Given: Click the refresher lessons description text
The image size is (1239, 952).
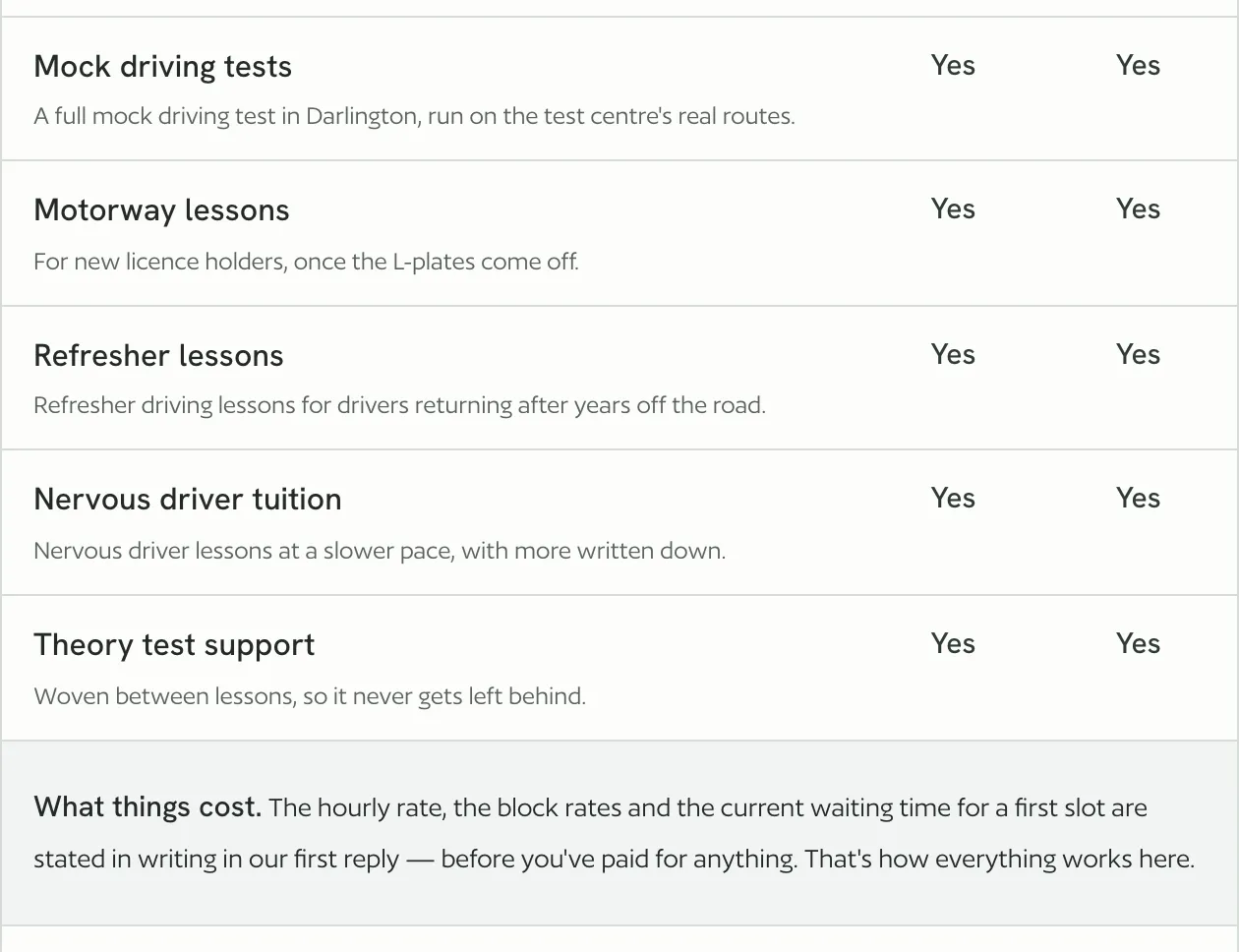Looking at the screenshot, I should coord(399,405).
